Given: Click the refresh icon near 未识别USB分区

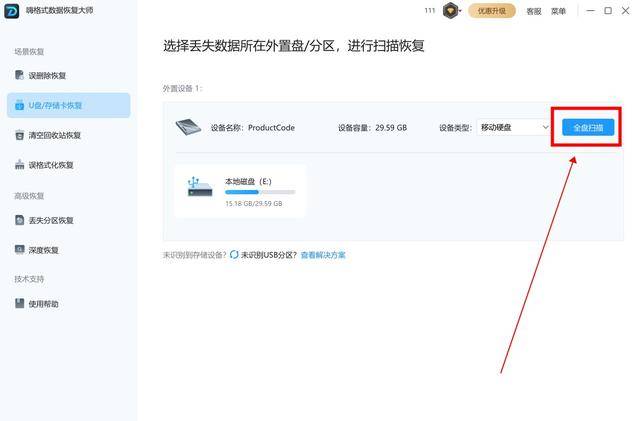Looking at the screenshot, I should (234, 255).
